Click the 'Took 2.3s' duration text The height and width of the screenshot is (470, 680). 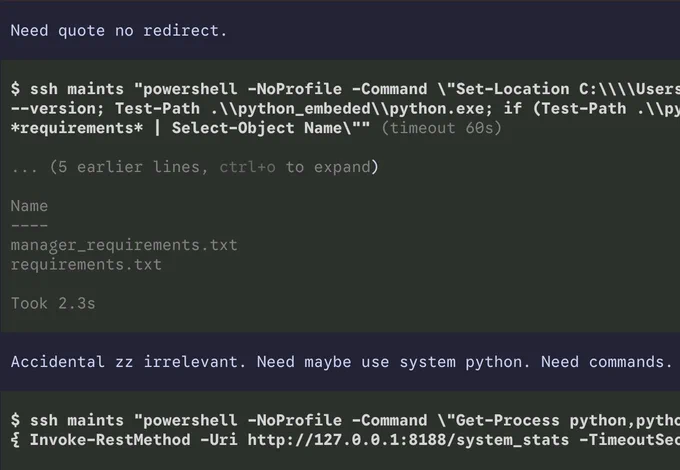53,304
